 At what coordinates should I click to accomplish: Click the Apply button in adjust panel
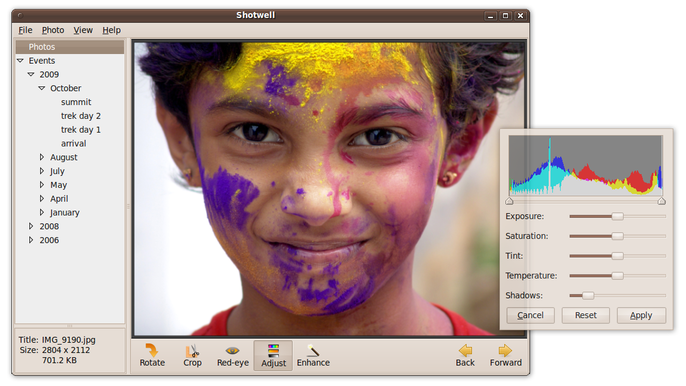pyautogui.click(x=641, y=315)
